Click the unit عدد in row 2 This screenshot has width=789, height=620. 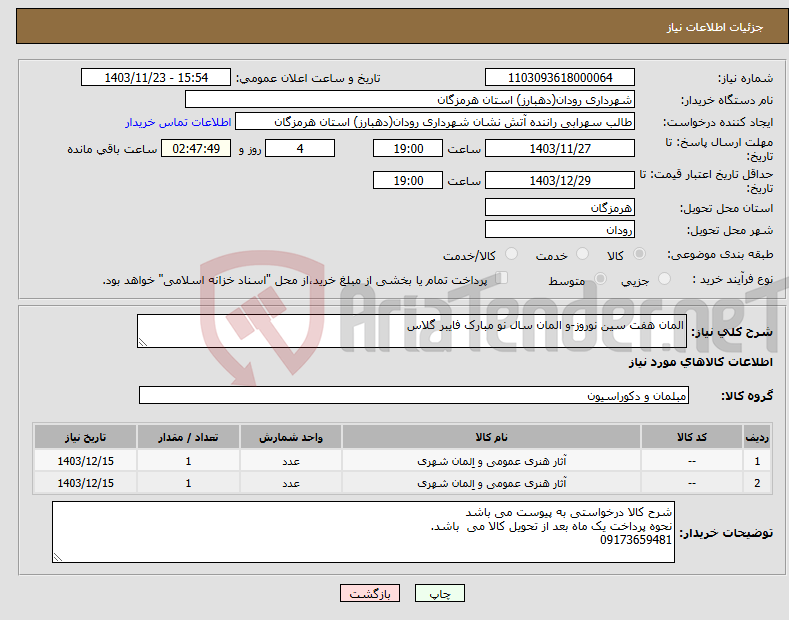coord(291,483)
